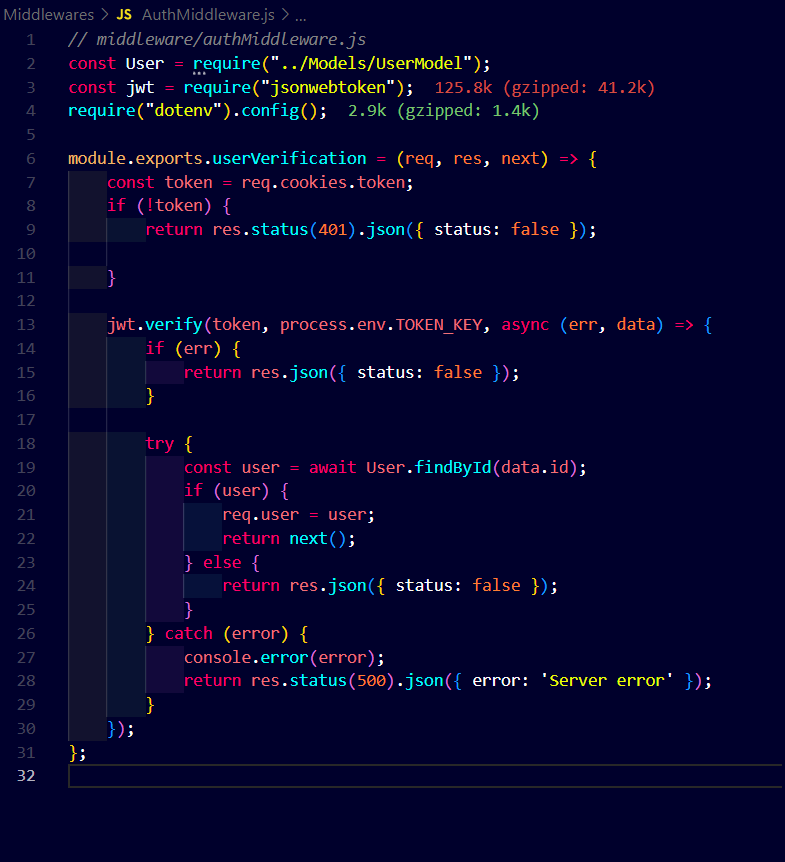Click 'next()' call on line 22
Screen dimensions: 785x862
(318, 538)
